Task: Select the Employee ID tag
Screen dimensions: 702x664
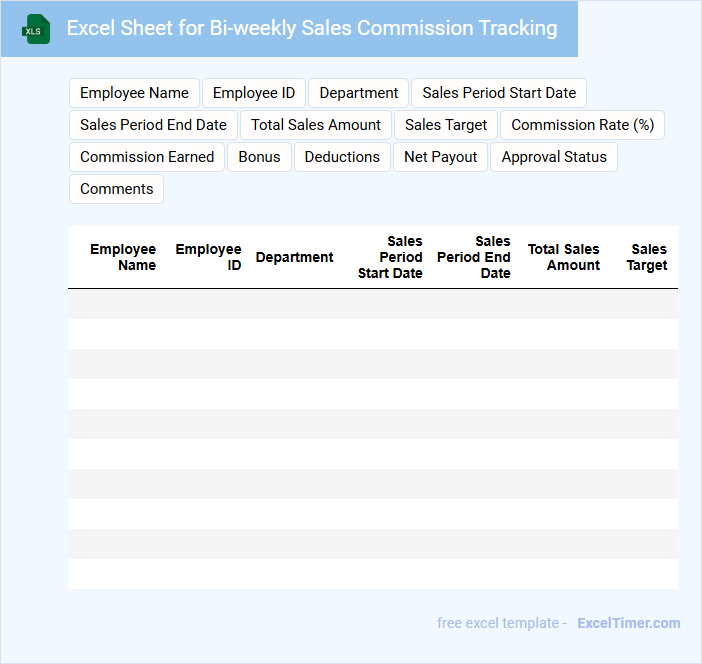Action: pyautogui.click(x=254, y=93)
